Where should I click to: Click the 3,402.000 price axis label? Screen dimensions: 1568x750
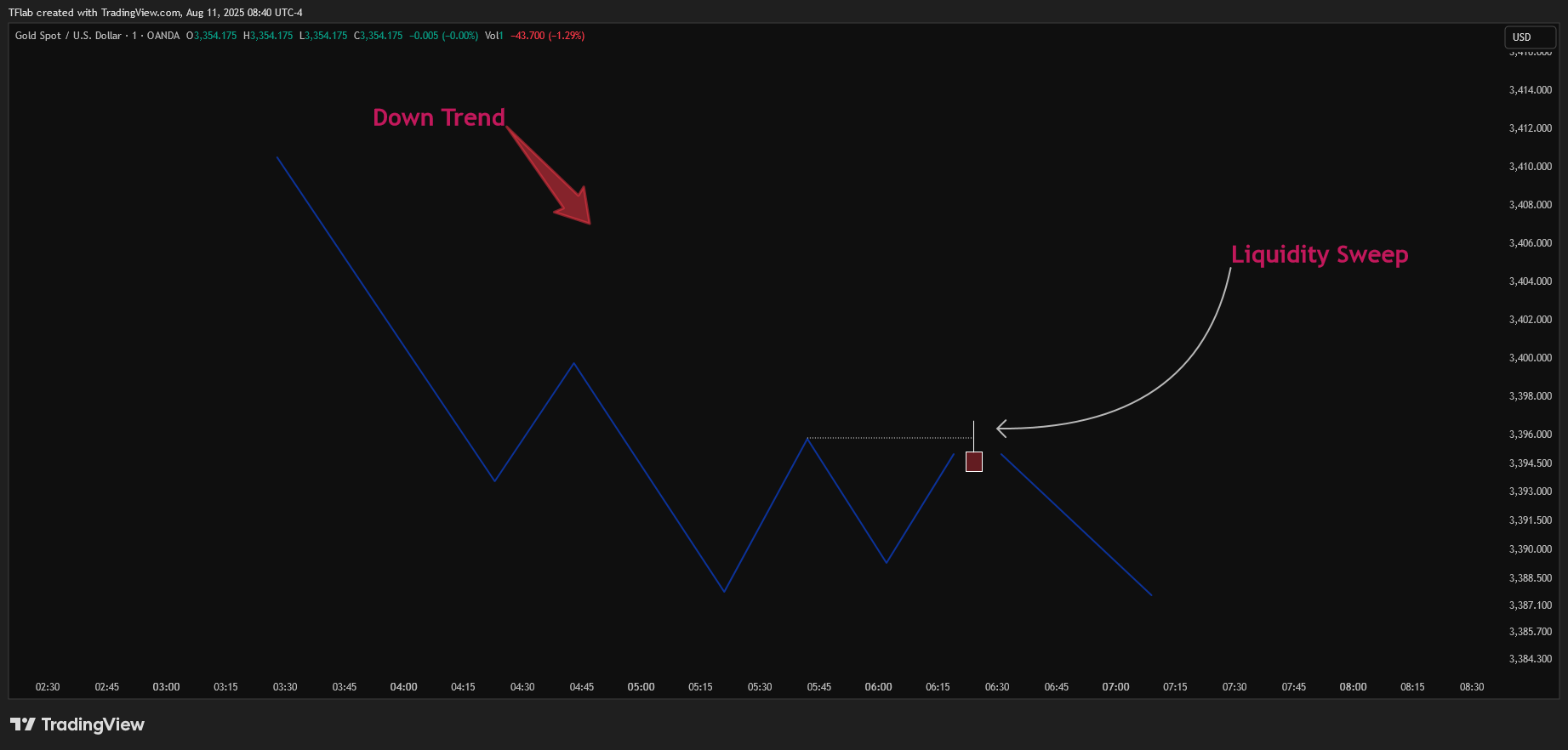point(1531,320)
